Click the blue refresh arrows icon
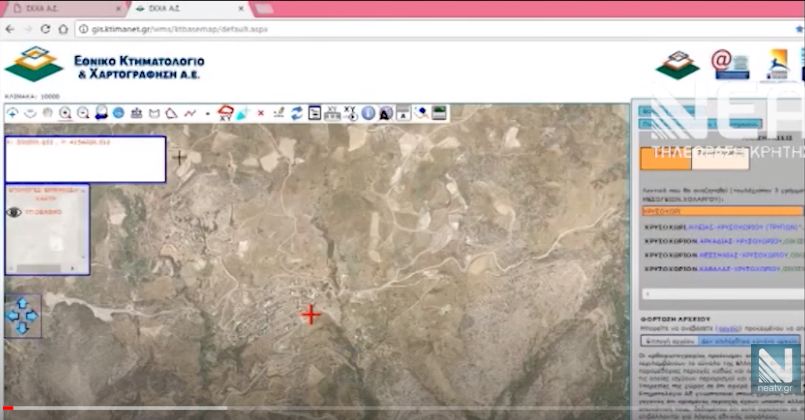805x420 pixels. (x=297, y=113)
